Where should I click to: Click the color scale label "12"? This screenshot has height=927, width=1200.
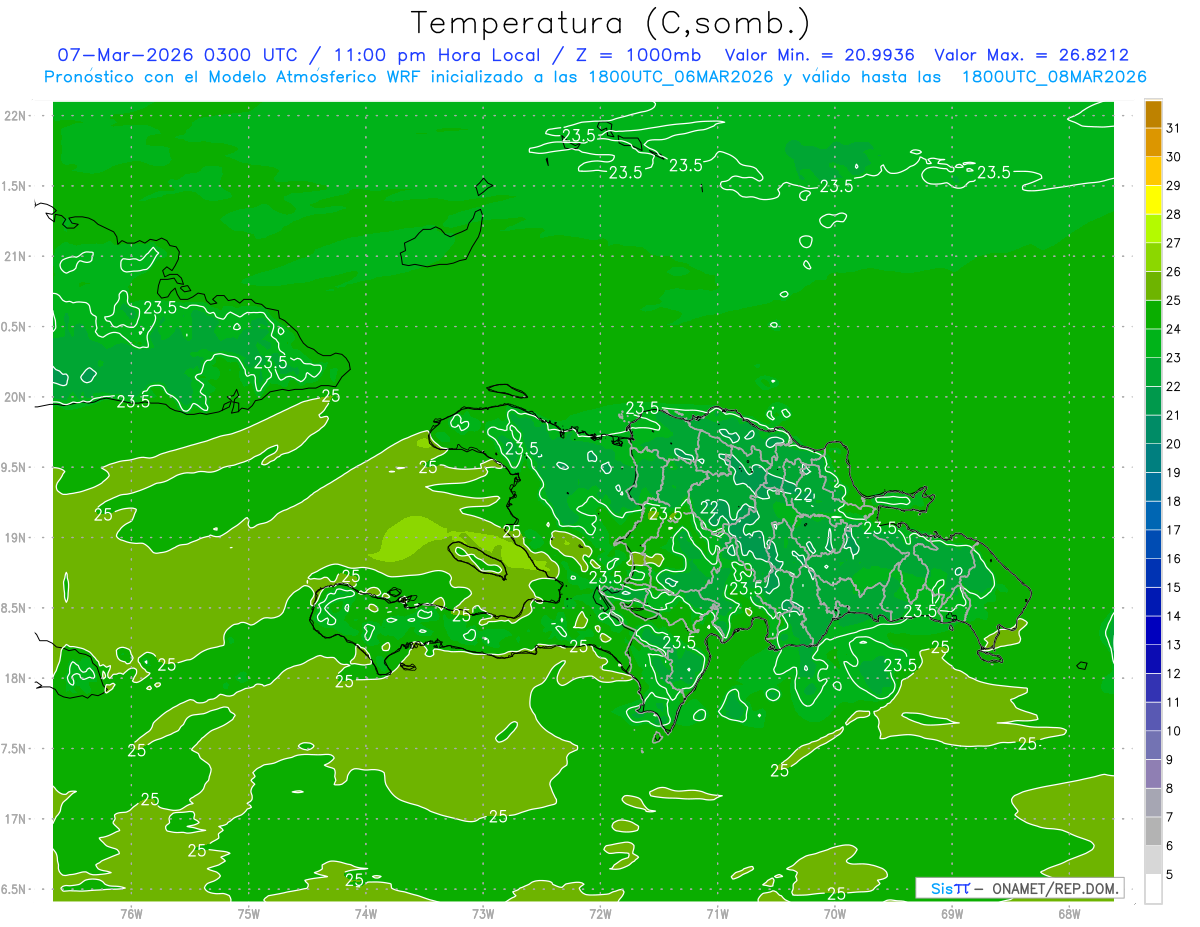pyautogui.click(x=1174, y=674)
